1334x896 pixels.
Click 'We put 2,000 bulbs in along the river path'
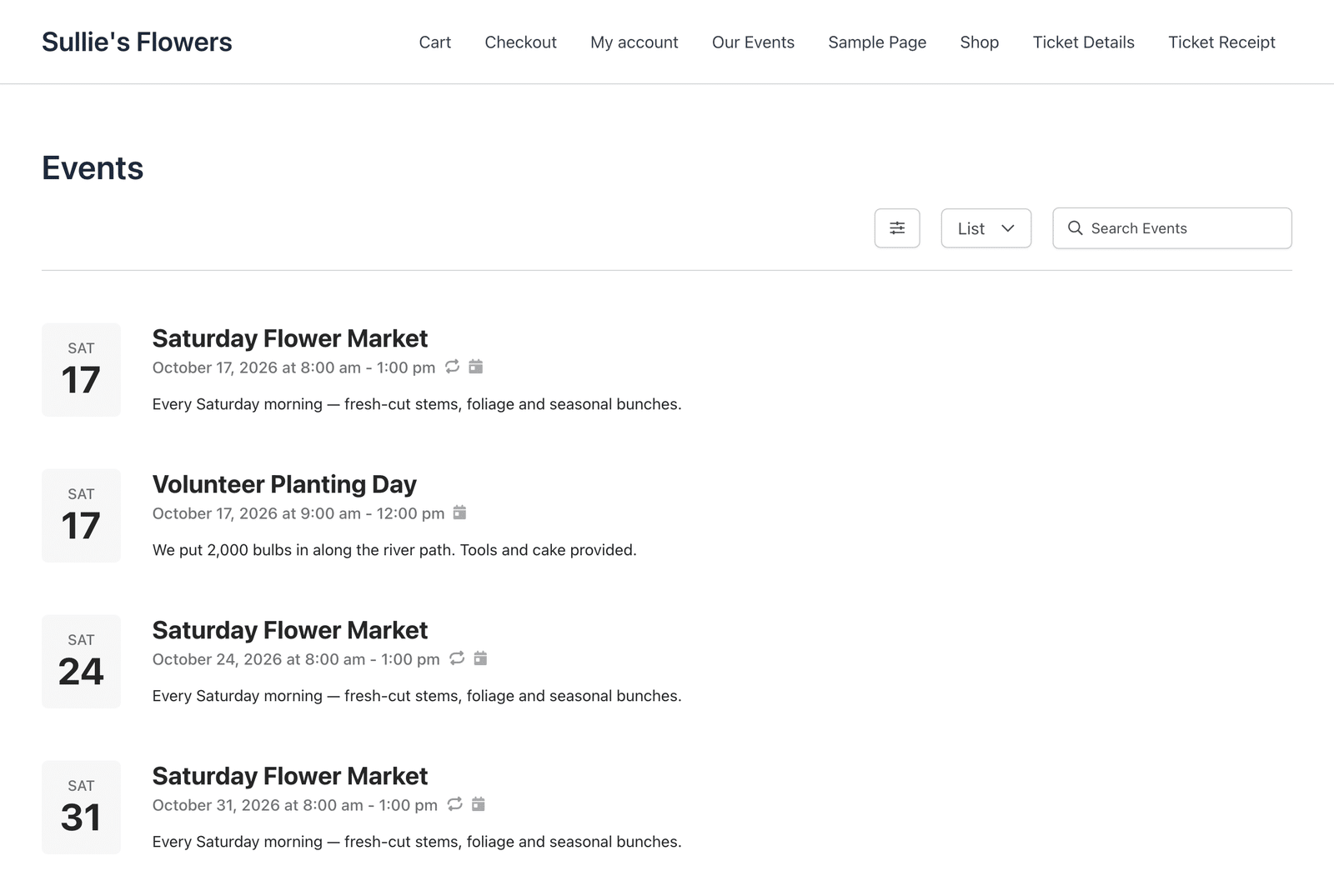point(304,550)
